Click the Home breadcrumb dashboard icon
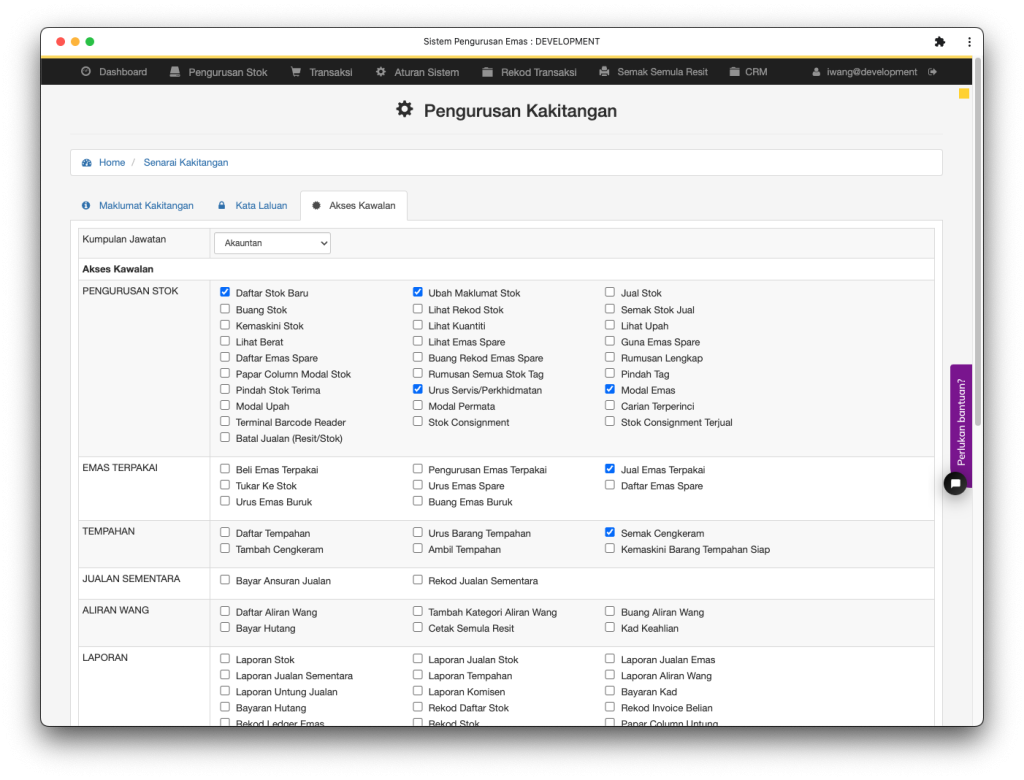The width and height of the screenshot is (1024, 780). [87, 162]
